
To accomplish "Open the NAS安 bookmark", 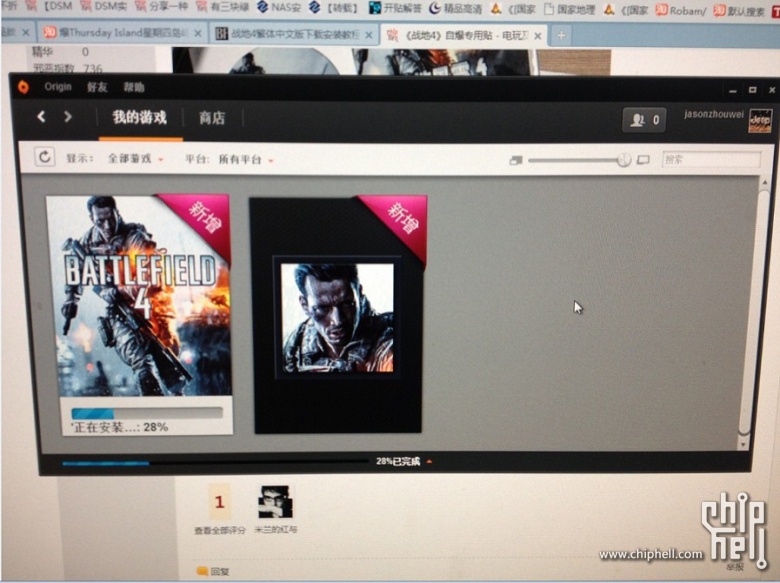I will 279,7.
